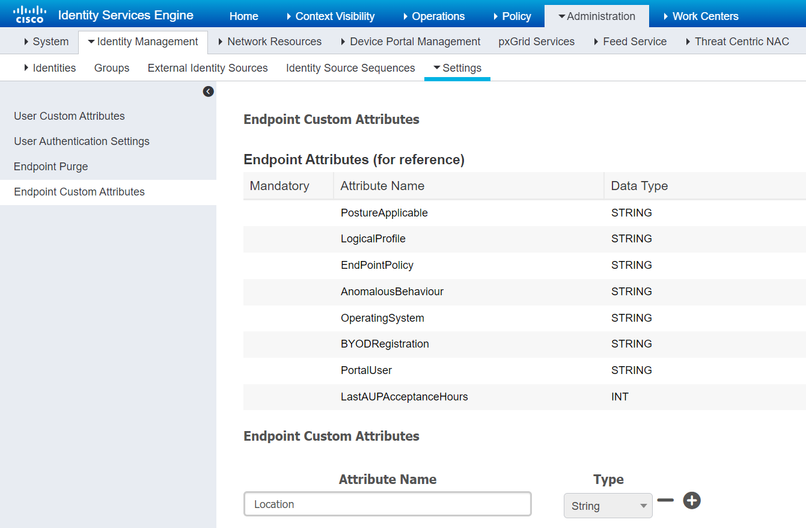Select the EndPointPolicy attribute row
806x528 pixels.
tap(524, 265)
